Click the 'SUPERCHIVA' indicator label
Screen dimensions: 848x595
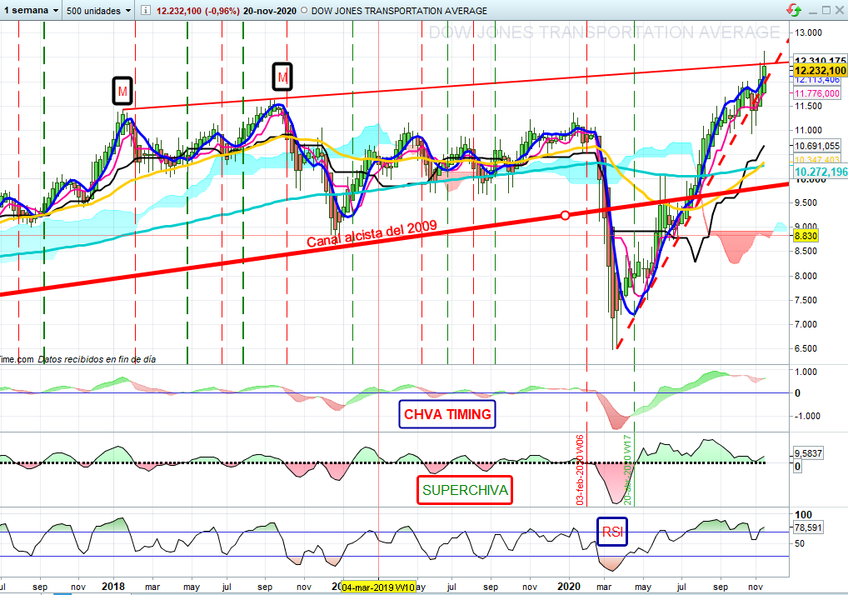(465, 490)
